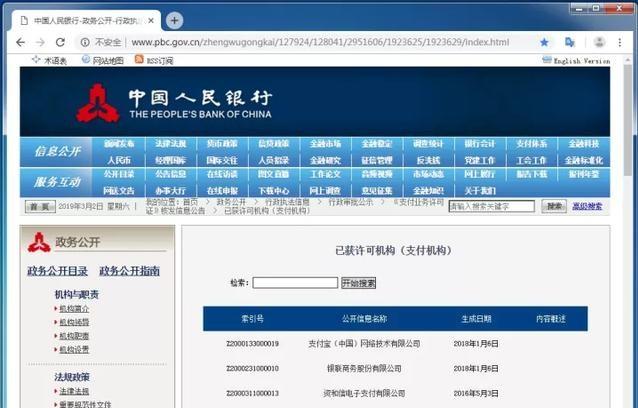Reload the page with the refresh icon
The width and height of the screenshot is (638, 408).
(61, 42)
